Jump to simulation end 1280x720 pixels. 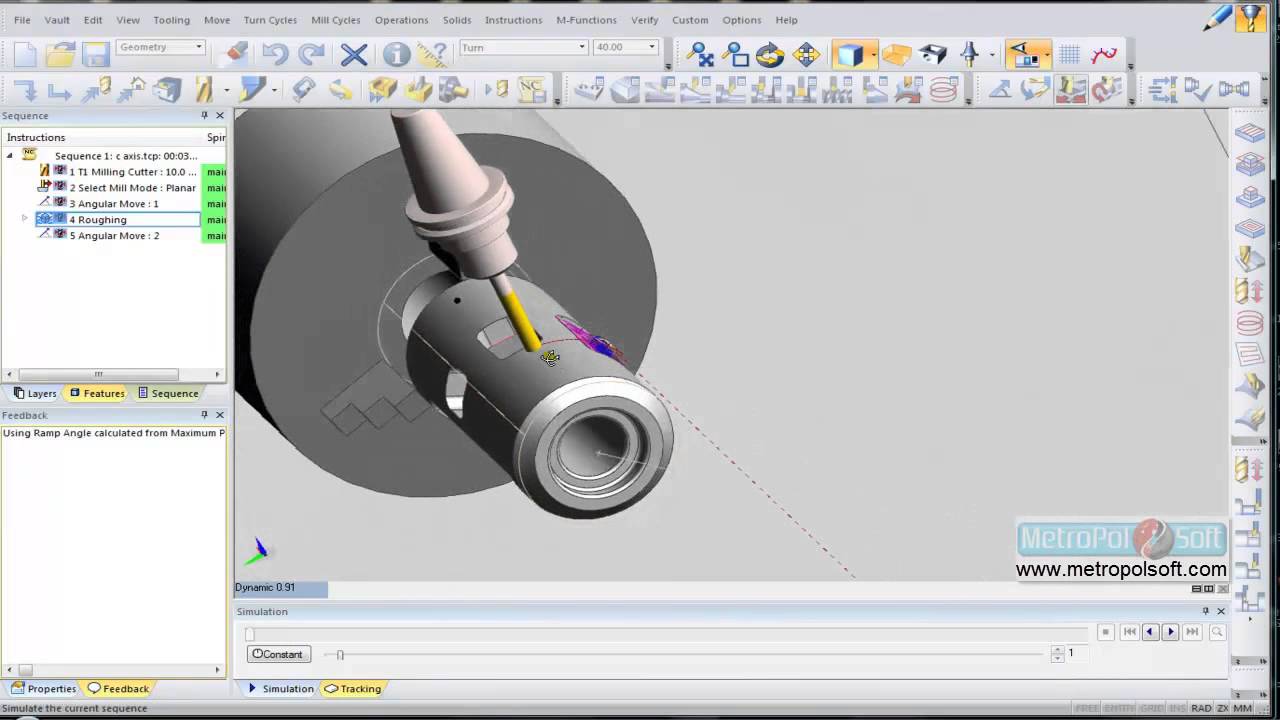(1192, 632)
